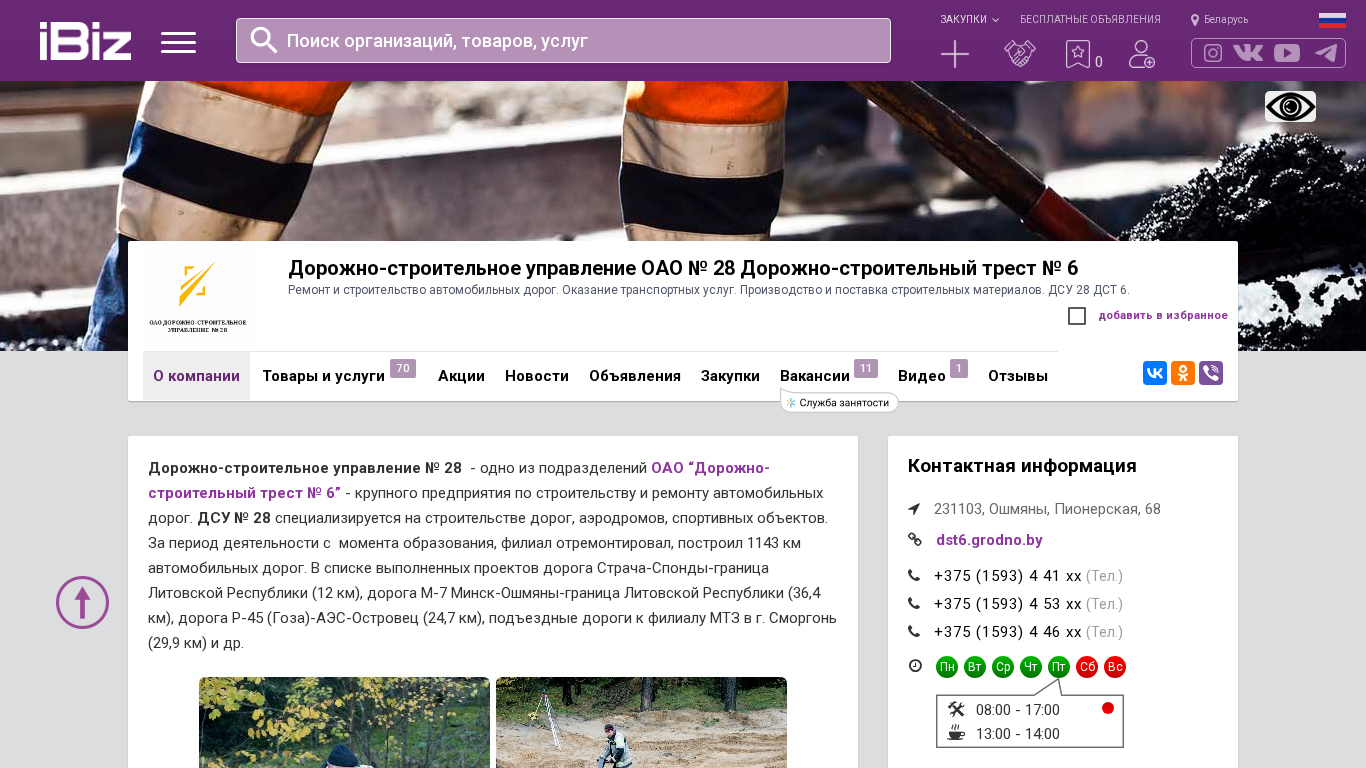Open the Отзывы tab
The height and width of the screenshot is (768, 1366).
pyautogui.click(x=1018, y=376)
